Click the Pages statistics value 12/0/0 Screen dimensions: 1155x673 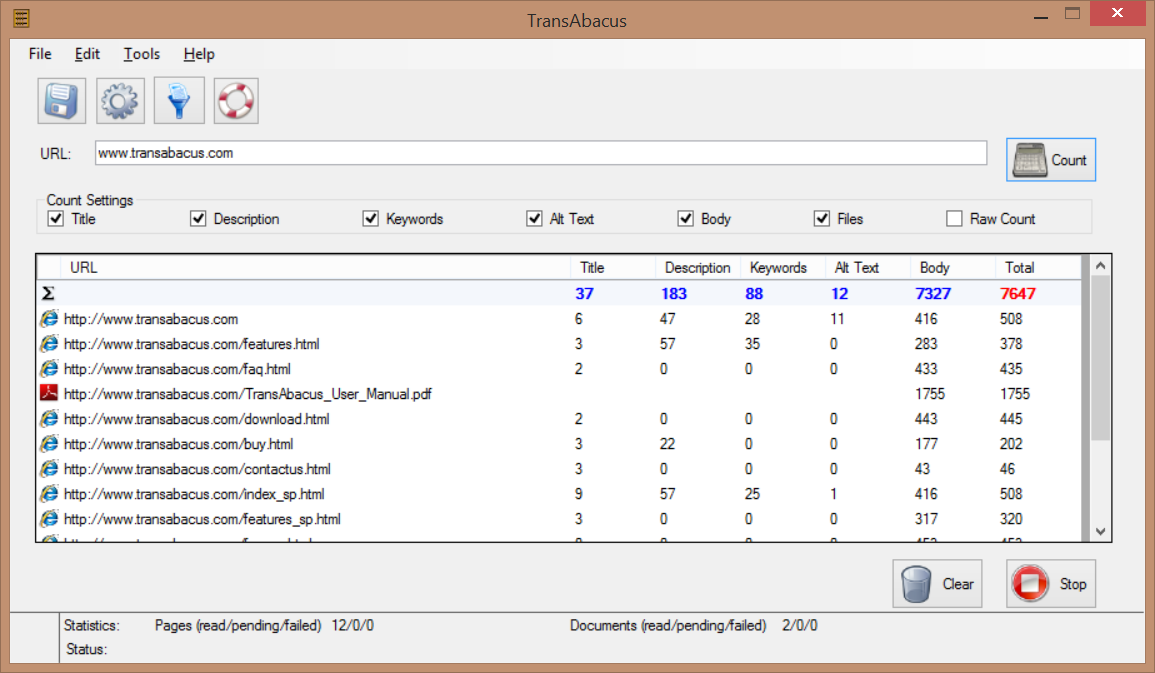353,625
